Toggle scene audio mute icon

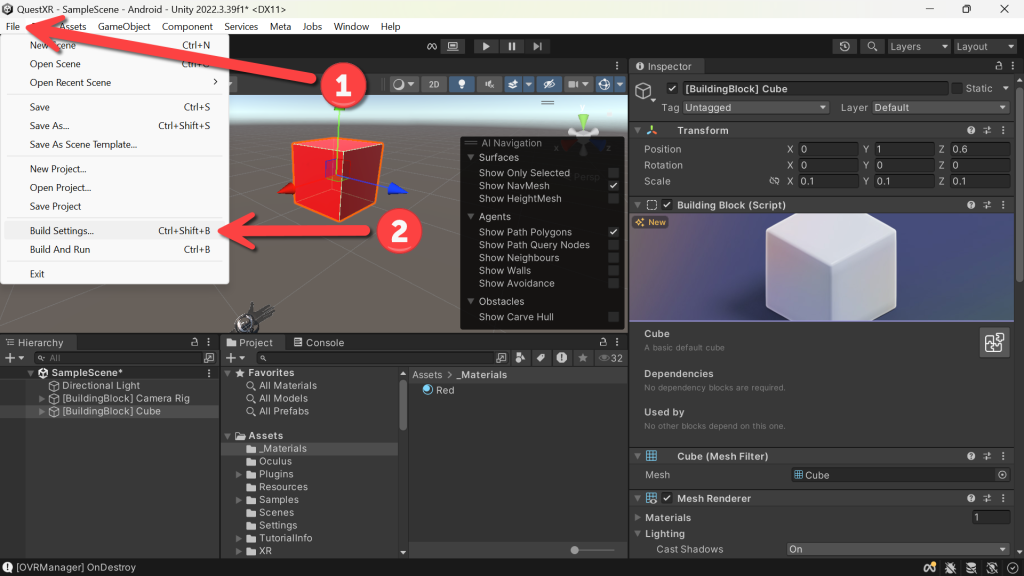[x=489, y=84]
